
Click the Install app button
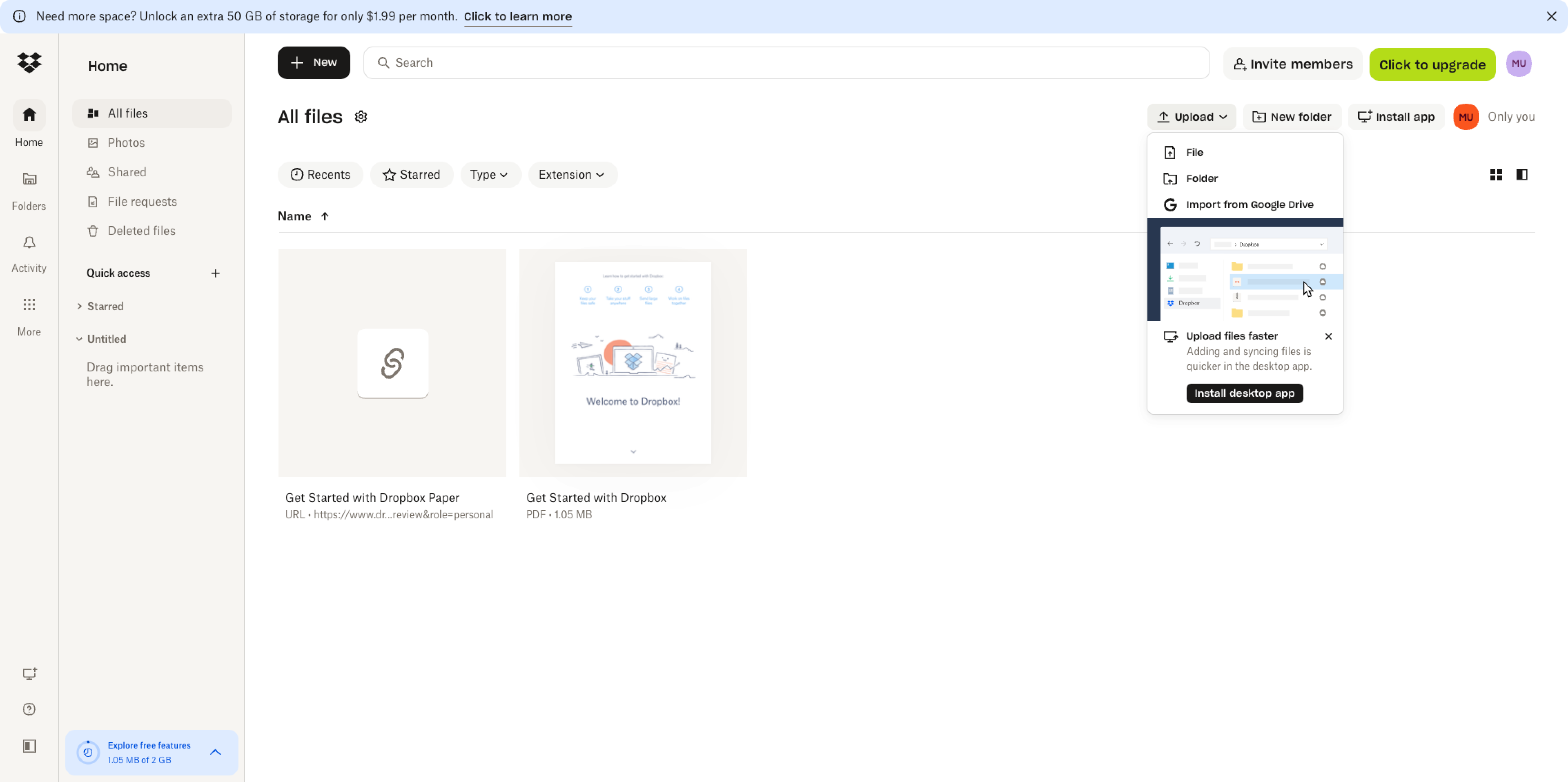[x=1396, y=117]
